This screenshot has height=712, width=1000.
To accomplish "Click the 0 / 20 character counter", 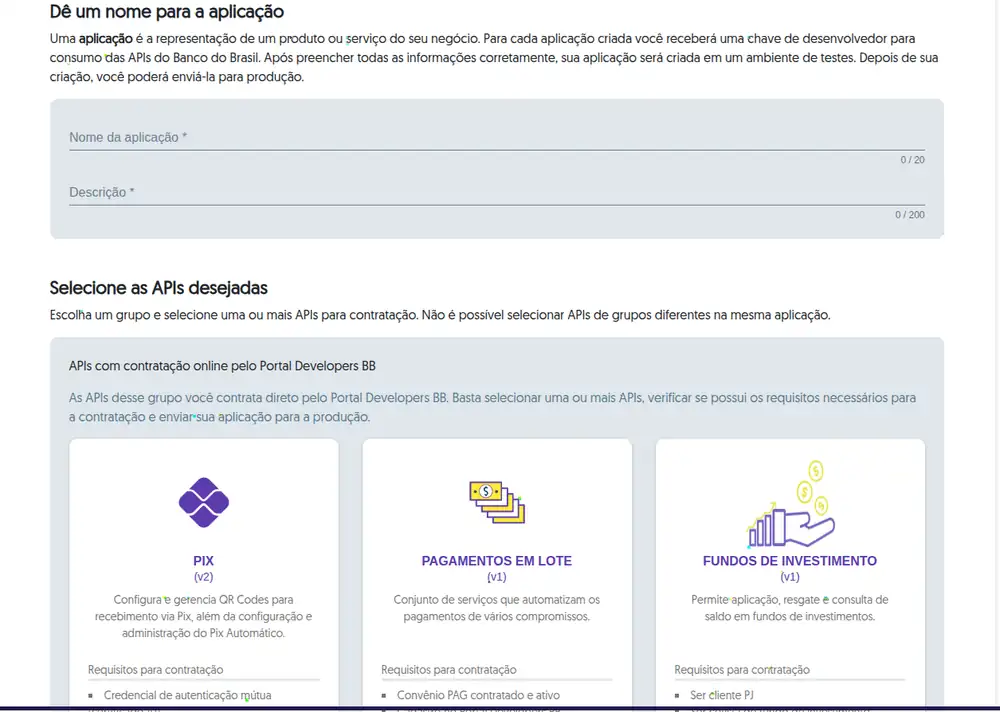I will [913, 160].
